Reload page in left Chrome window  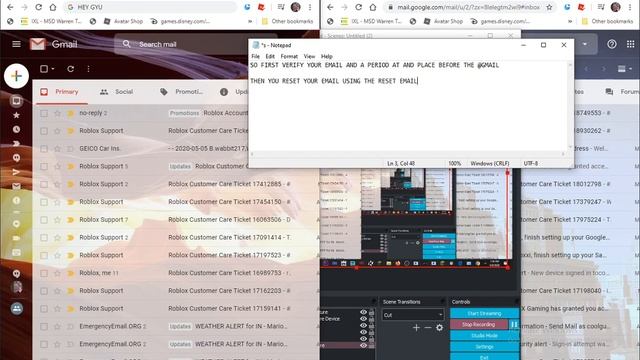pos(38,7)
